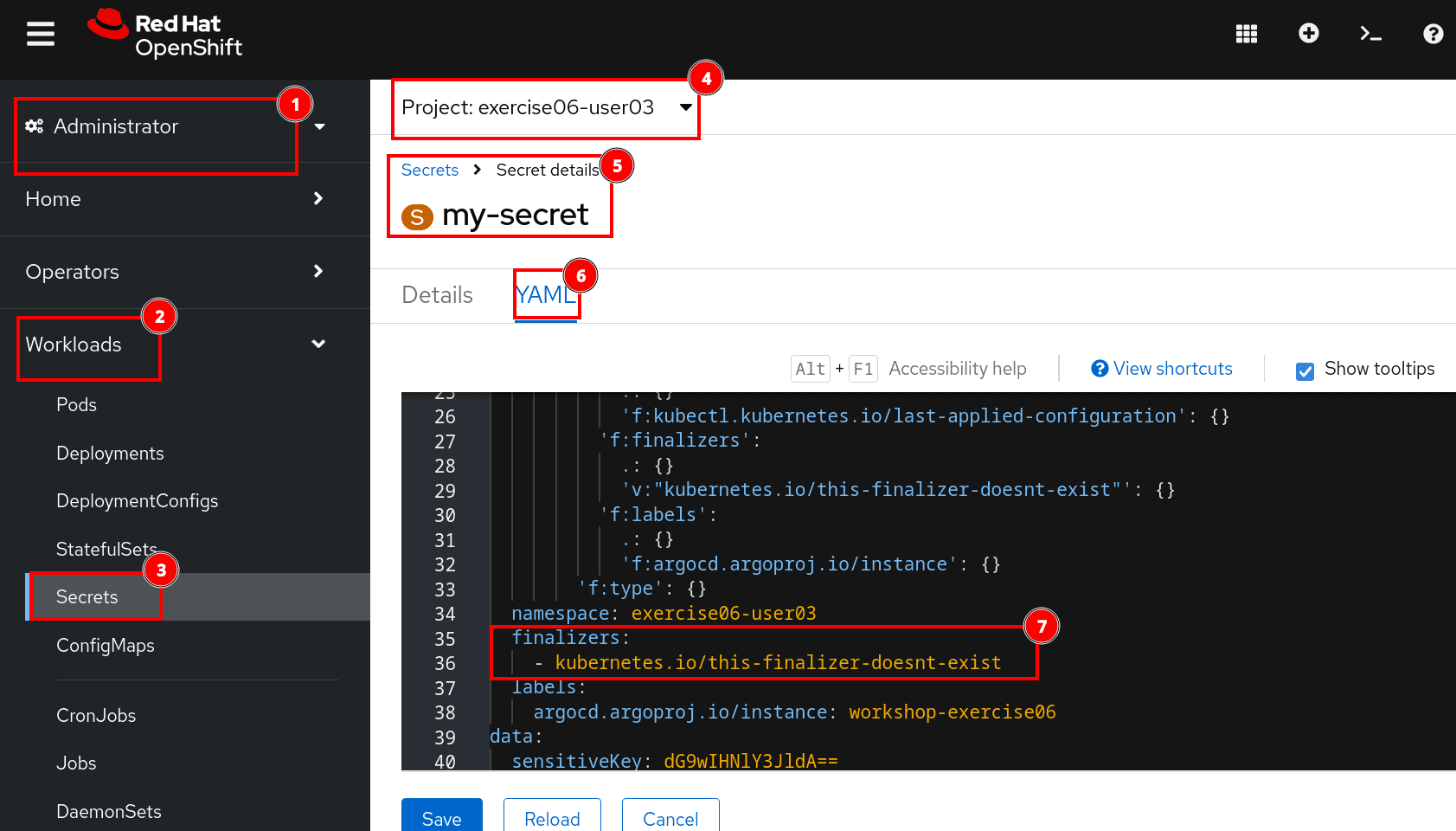1456x831 pixels.
Task: Click the finalizer line in YAML editor
Action: click(777, 663)
